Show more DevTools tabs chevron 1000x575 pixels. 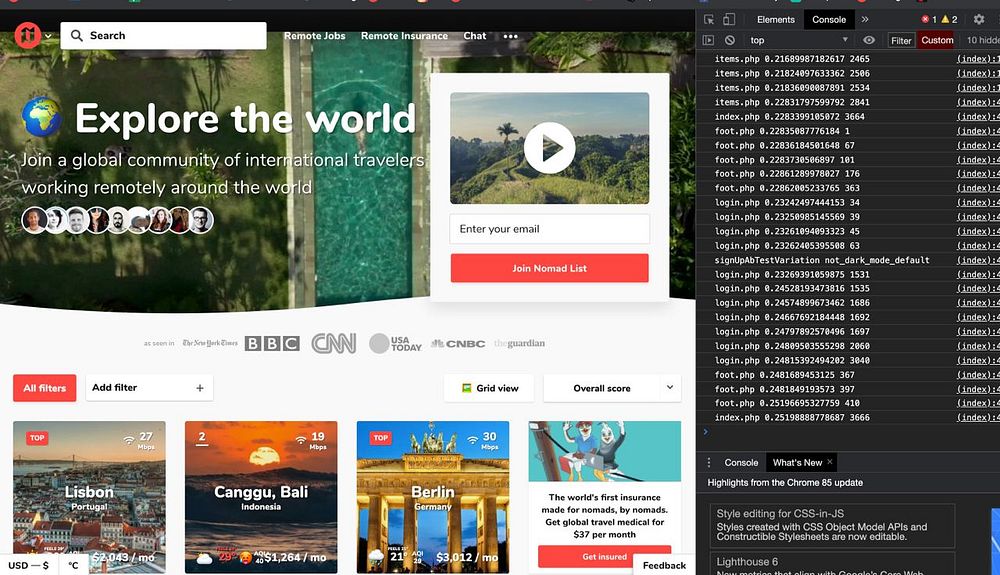click(865, 20)
